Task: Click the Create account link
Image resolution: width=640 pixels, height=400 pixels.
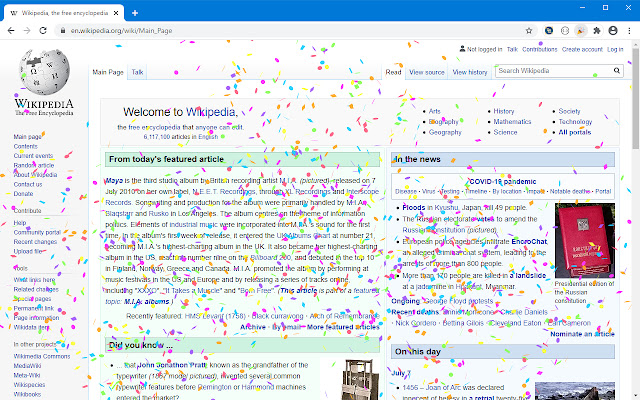Action: tap(582, 49)
